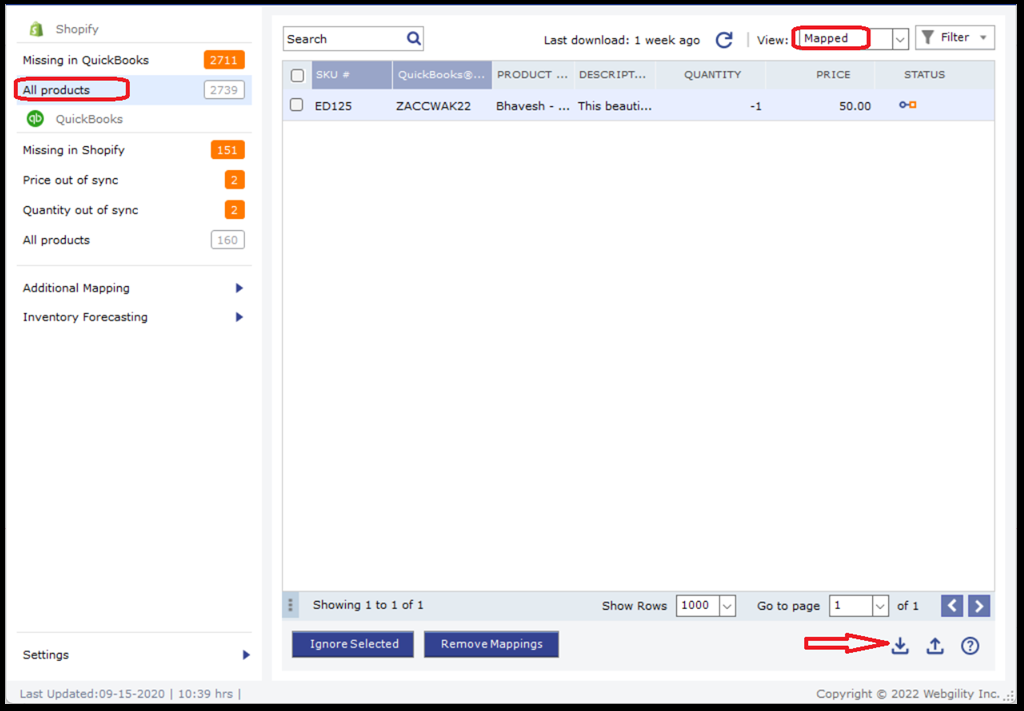The height and width of the screenshot is (711, 1024).
Task: Sort by the PRICE column header
Action: (x=821, y=75)
